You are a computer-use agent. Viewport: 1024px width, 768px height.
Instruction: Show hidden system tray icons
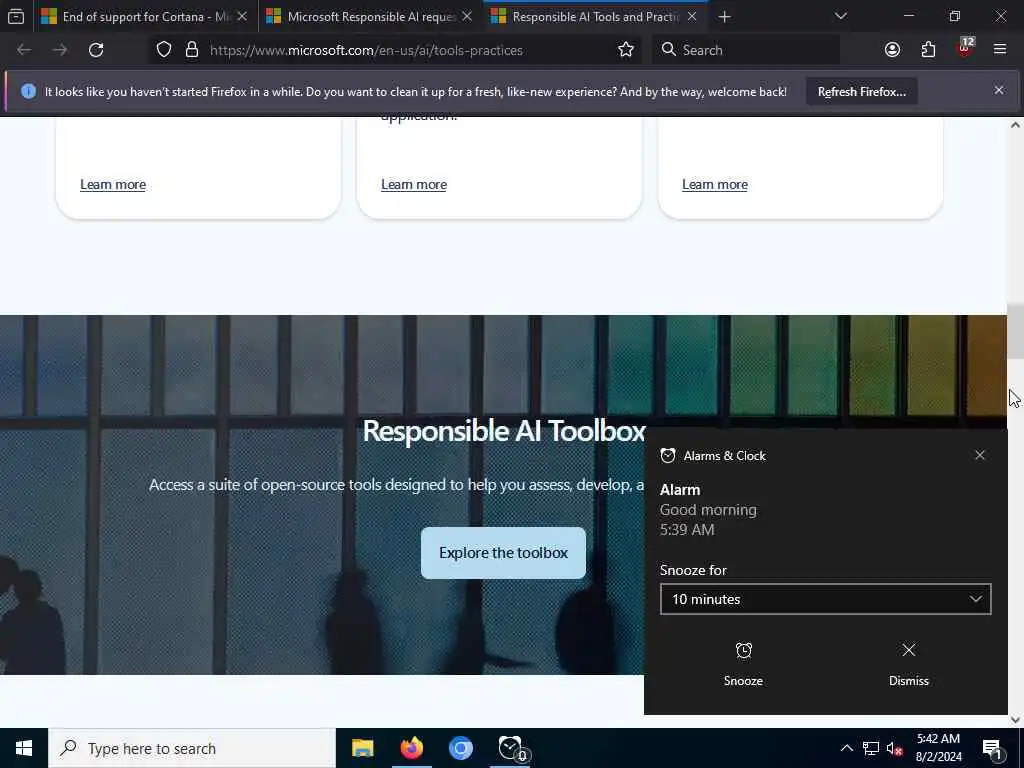click(x=846, y=748)
